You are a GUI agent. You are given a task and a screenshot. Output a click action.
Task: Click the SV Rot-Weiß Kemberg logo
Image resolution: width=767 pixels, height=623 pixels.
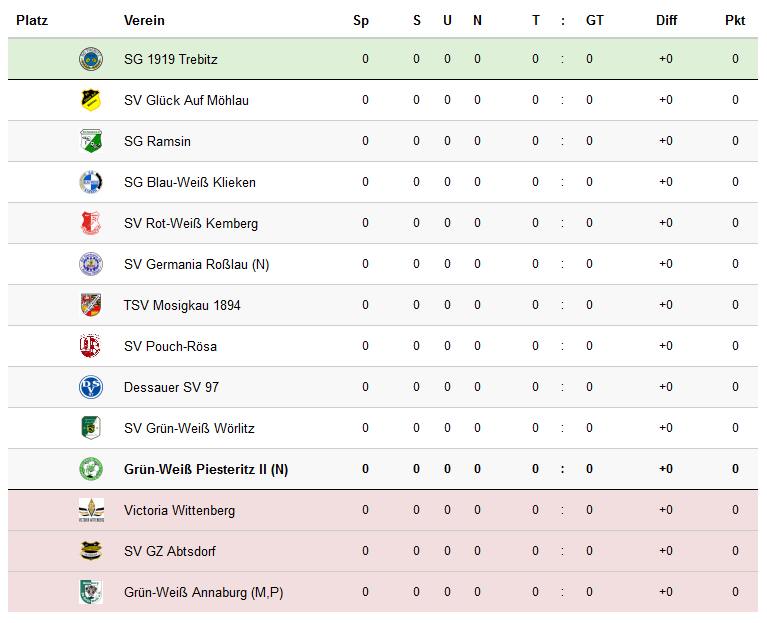coord(91,223)
